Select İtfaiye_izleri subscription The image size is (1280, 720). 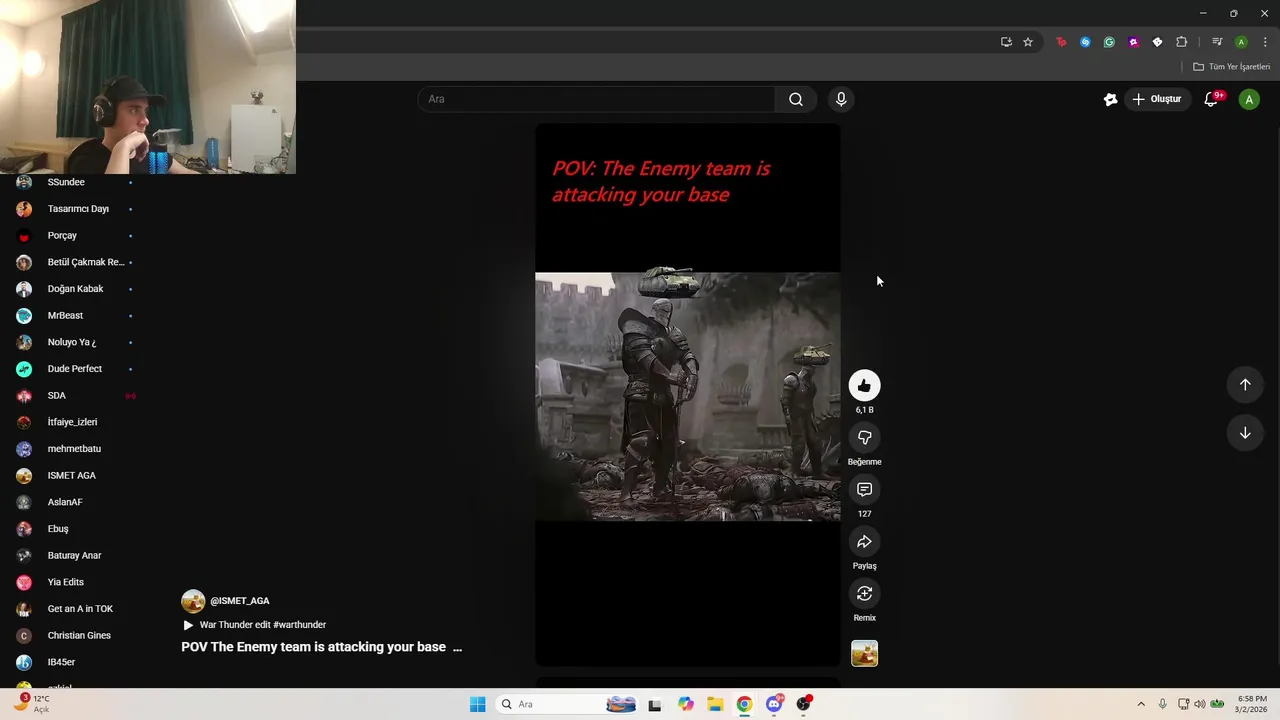click(75, 422)
